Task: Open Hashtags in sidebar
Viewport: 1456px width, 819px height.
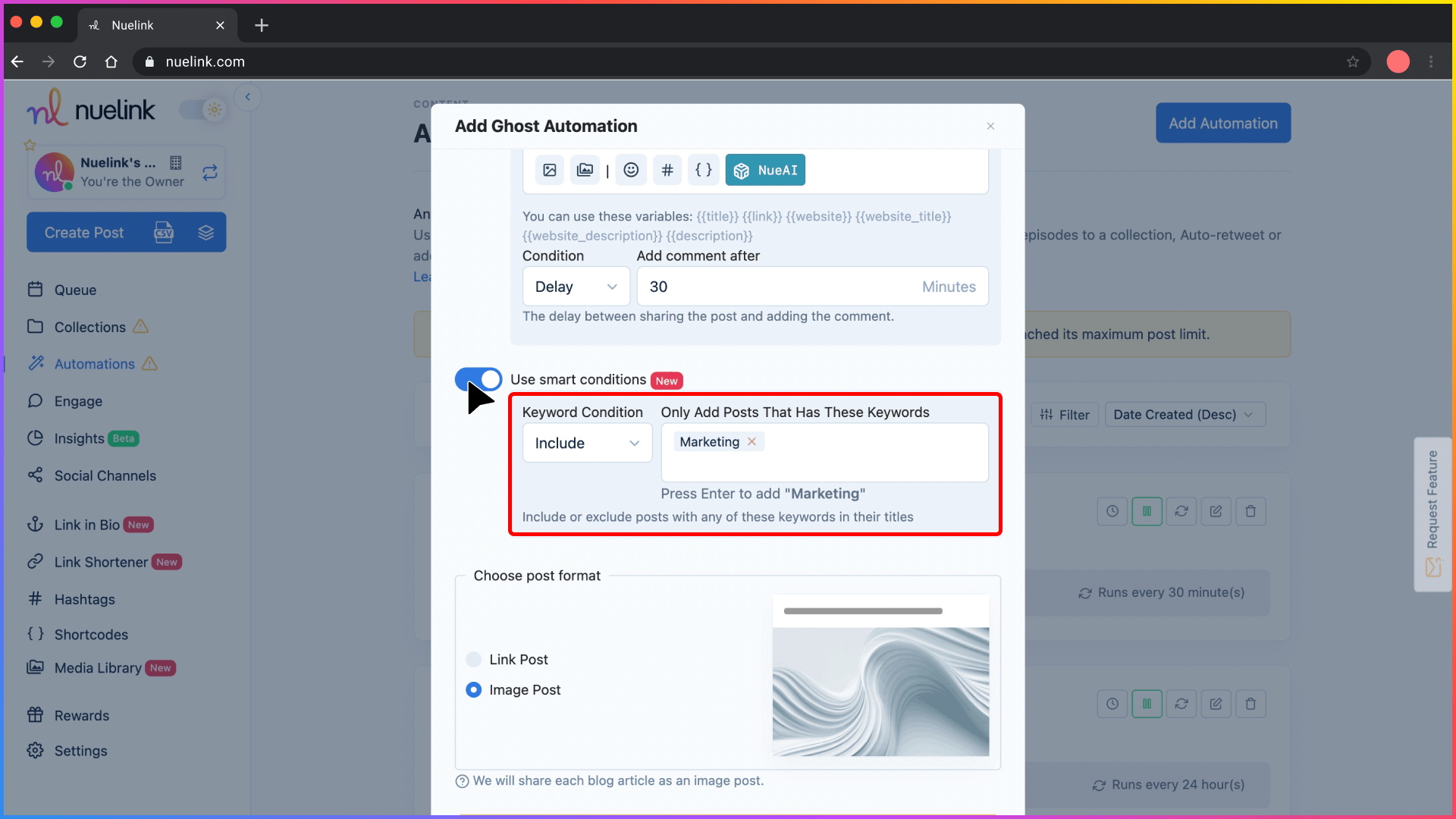Action: tap(84, 599)
